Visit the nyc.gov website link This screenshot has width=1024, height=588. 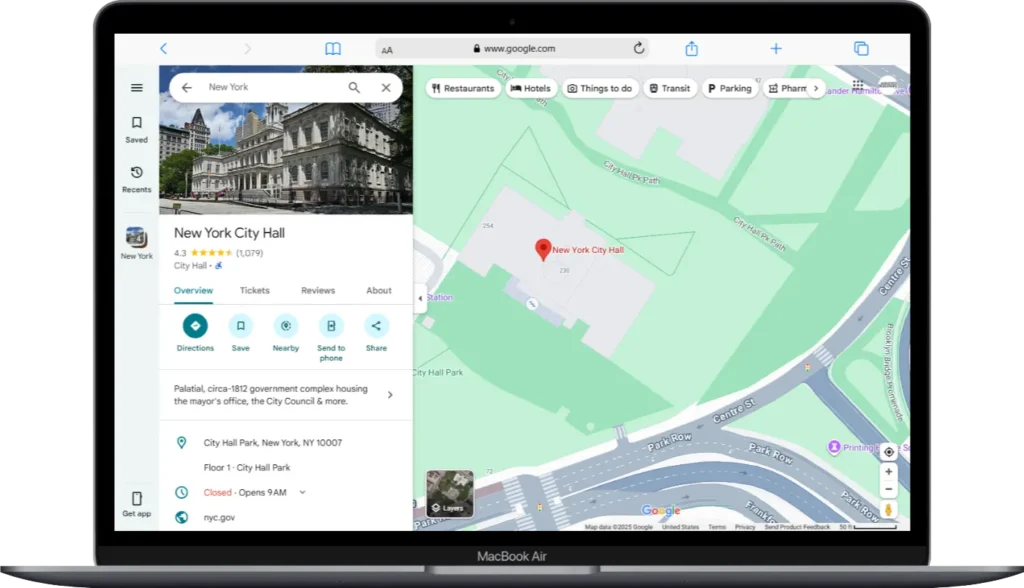[x=218, y=518]
